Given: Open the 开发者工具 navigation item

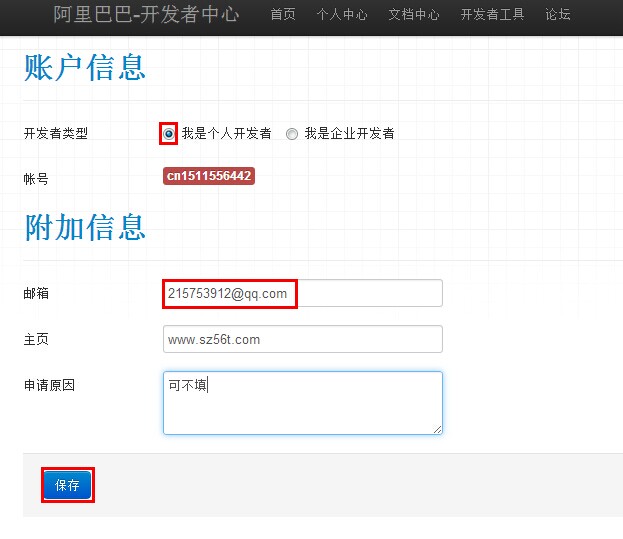Looking at the screenshot, I should 492,15.
